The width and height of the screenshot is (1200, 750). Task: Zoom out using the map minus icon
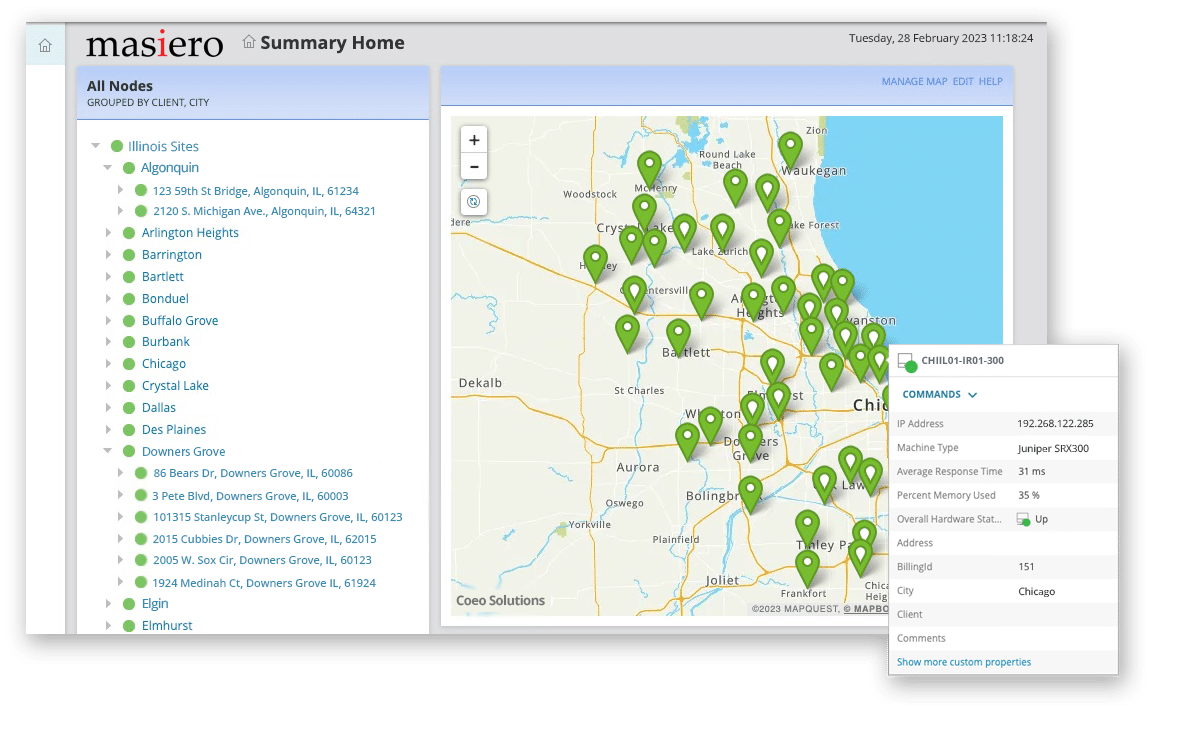473,166
